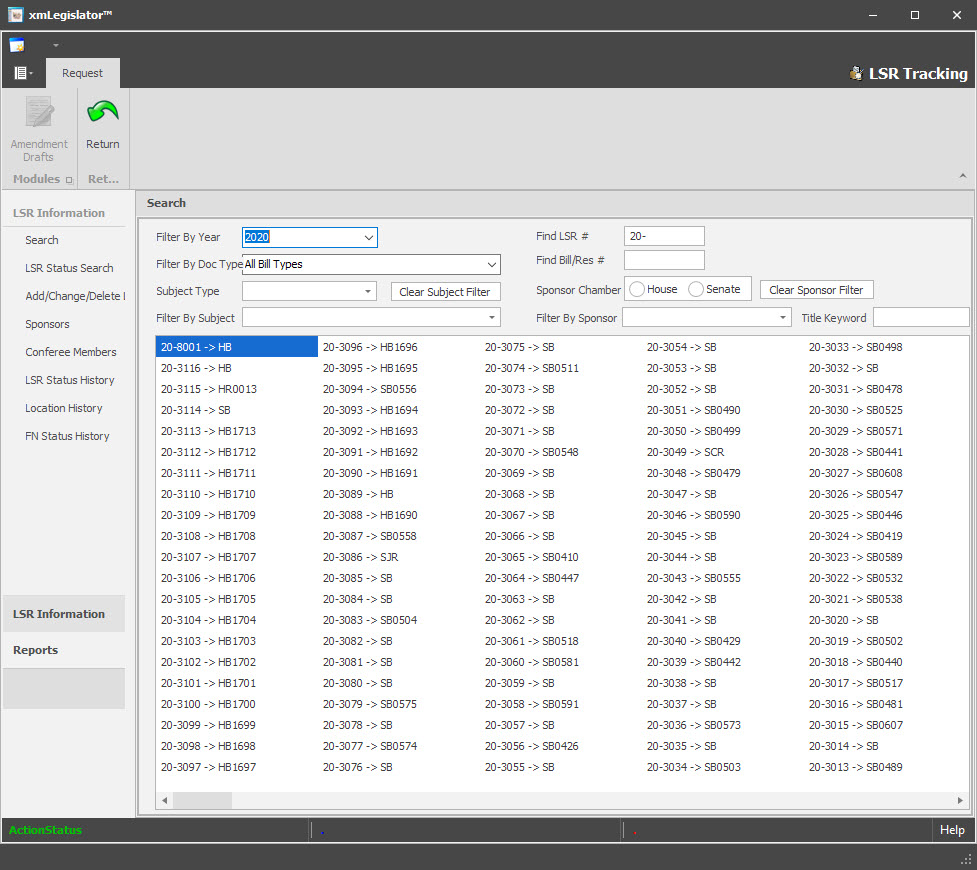Select list entry 20-8001 -> HB
This screenshot has width=977, height=870.
click(237, 347)
